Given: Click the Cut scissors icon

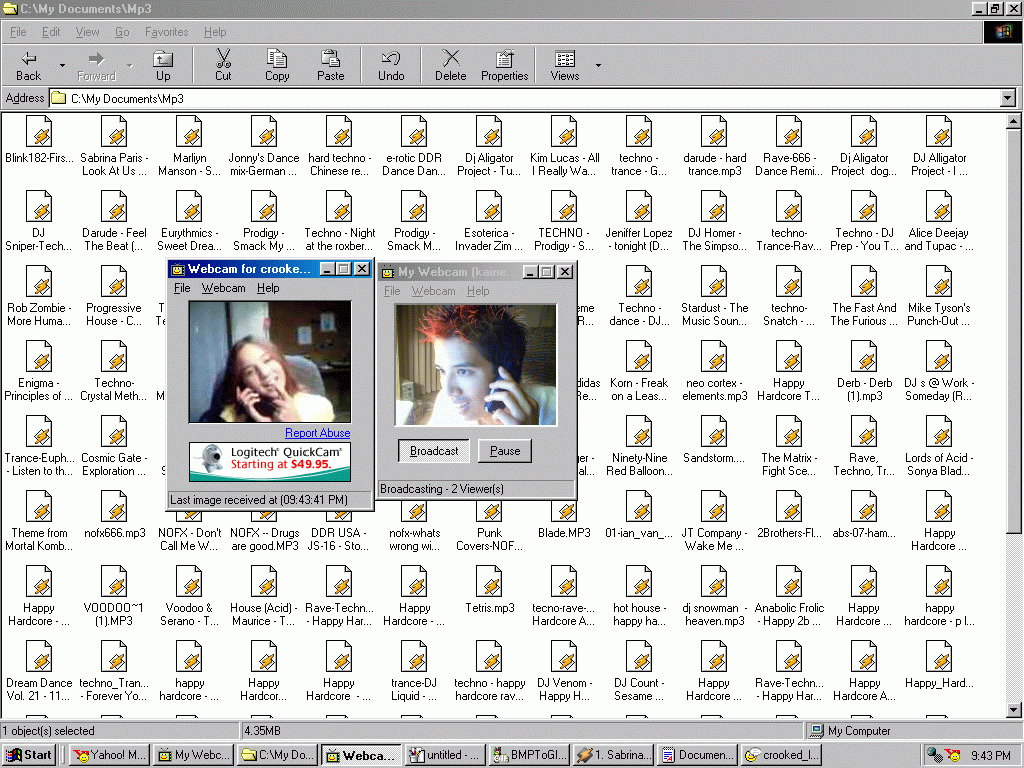Looking at the screenshot, I should click(223, 65).
